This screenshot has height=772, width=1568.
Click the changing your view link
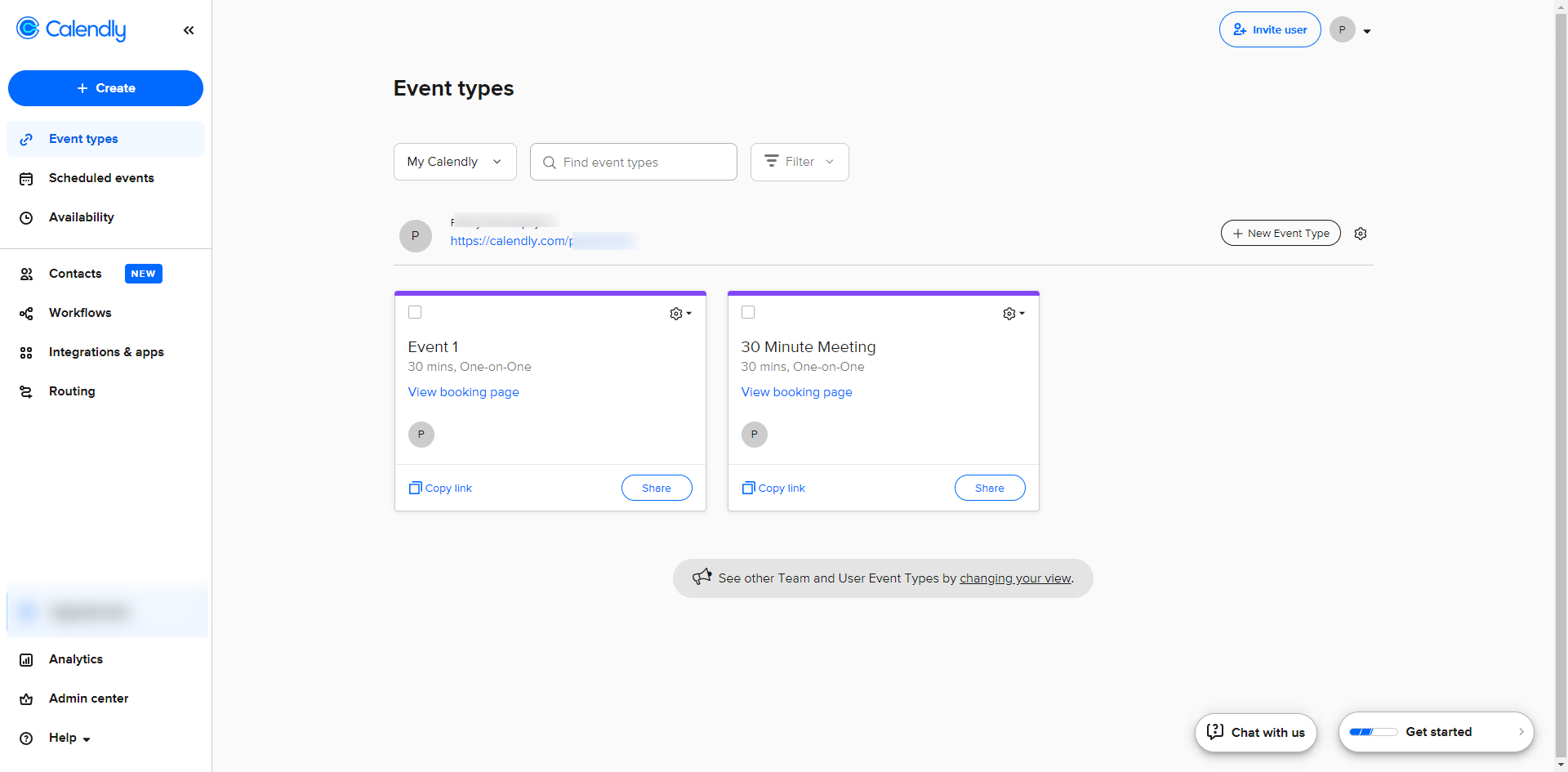click(1015, 578)
